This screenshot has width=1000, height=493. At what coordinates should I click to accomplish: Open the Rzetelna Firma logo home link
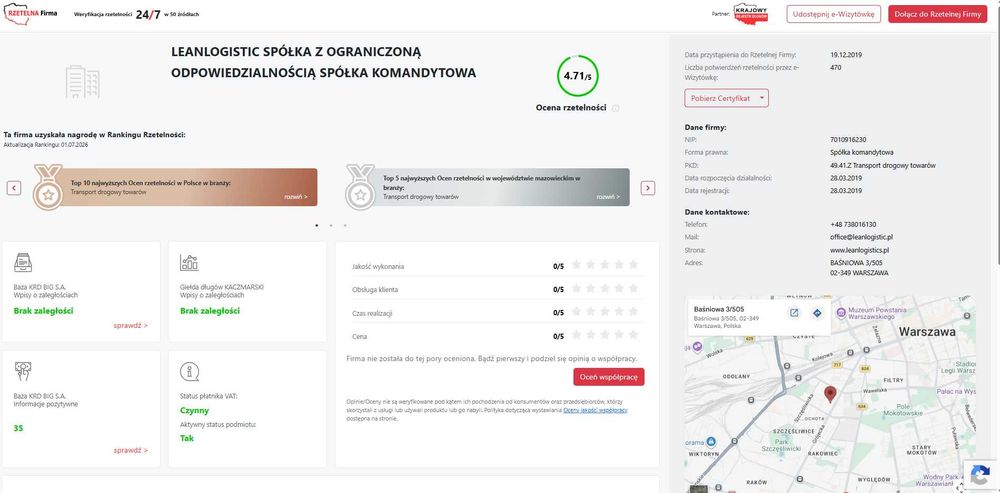(x=30, y=13)
